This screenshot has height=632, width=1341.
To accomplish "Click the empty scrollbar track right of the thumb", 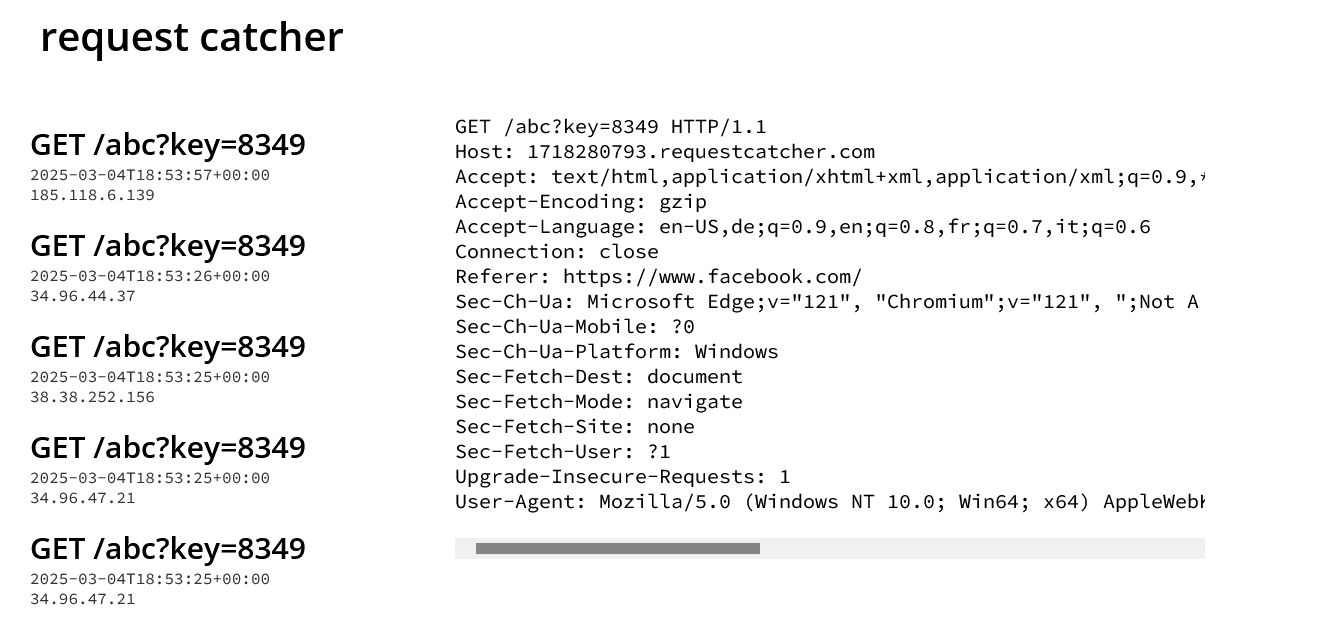I will tap(980, 548).
